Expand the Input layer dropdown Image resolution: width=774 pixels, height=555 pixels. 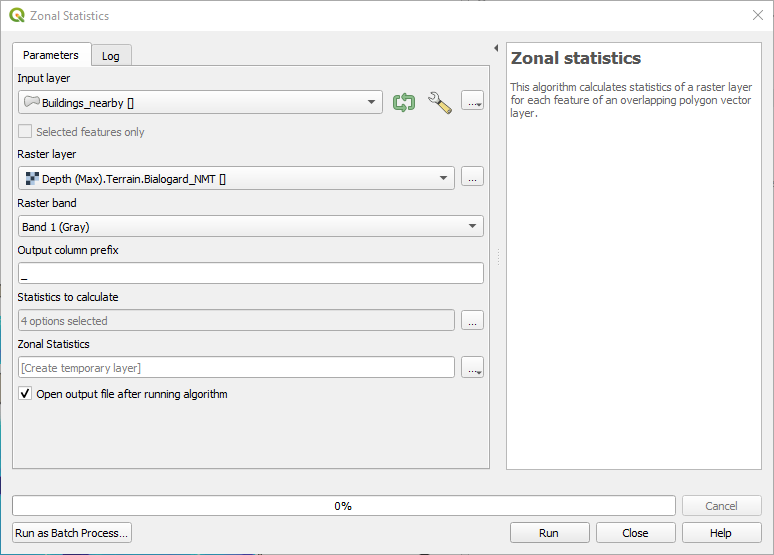click(x=371, y=102)
